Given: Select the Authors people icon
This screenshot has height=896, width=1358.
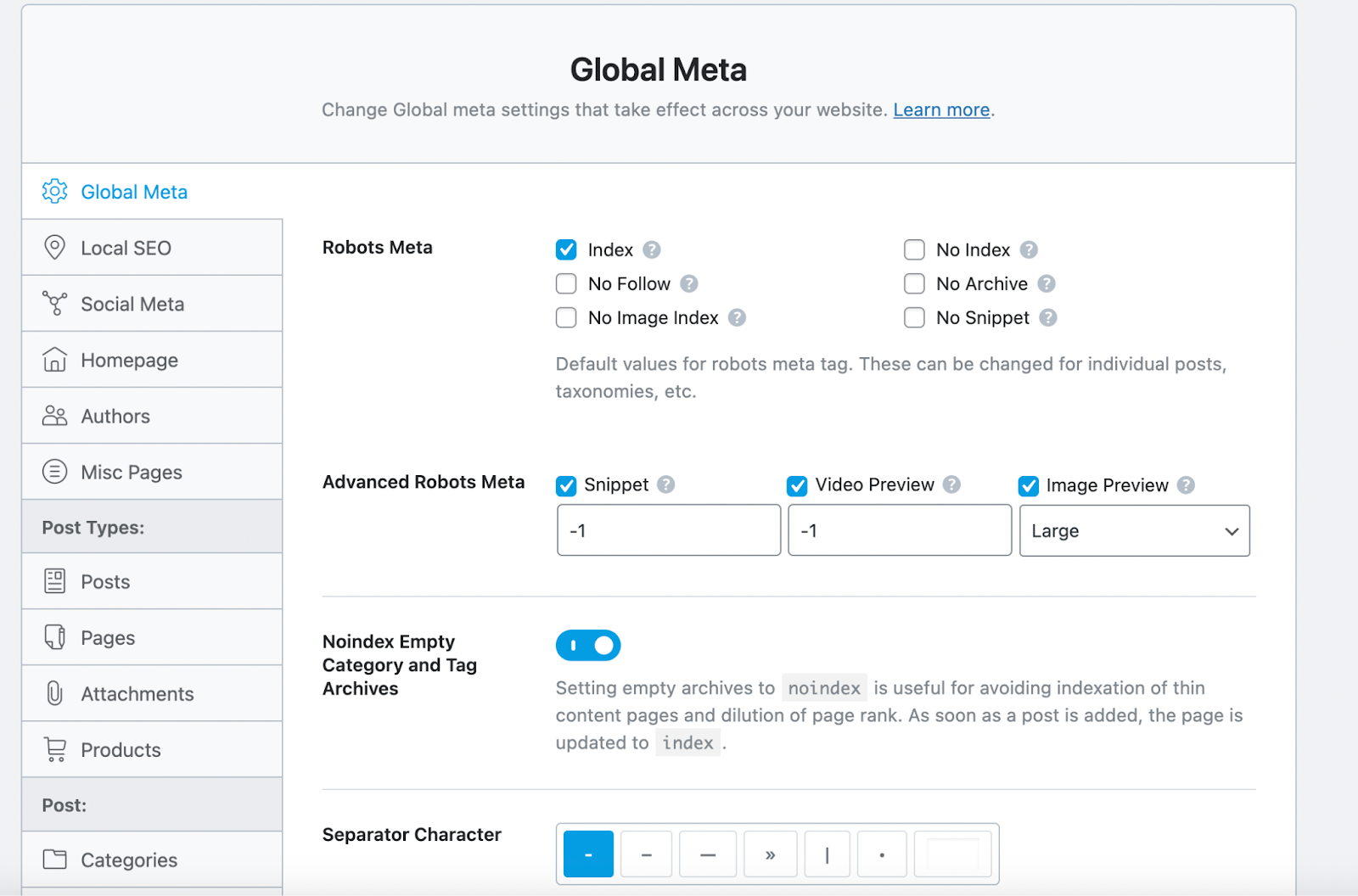Looking at the screenshot, I should pyautogui.click(x=54, y=416).
